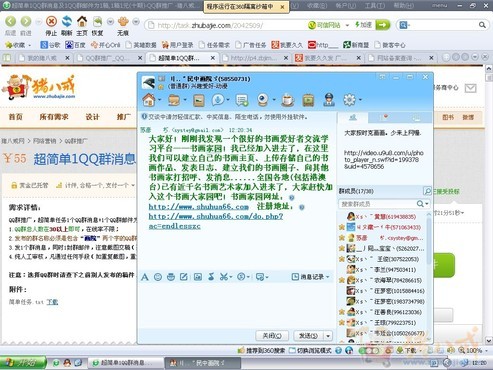Click the member search magnifier icon beside 群成员

pyautogui.click(x=427, y=191)
